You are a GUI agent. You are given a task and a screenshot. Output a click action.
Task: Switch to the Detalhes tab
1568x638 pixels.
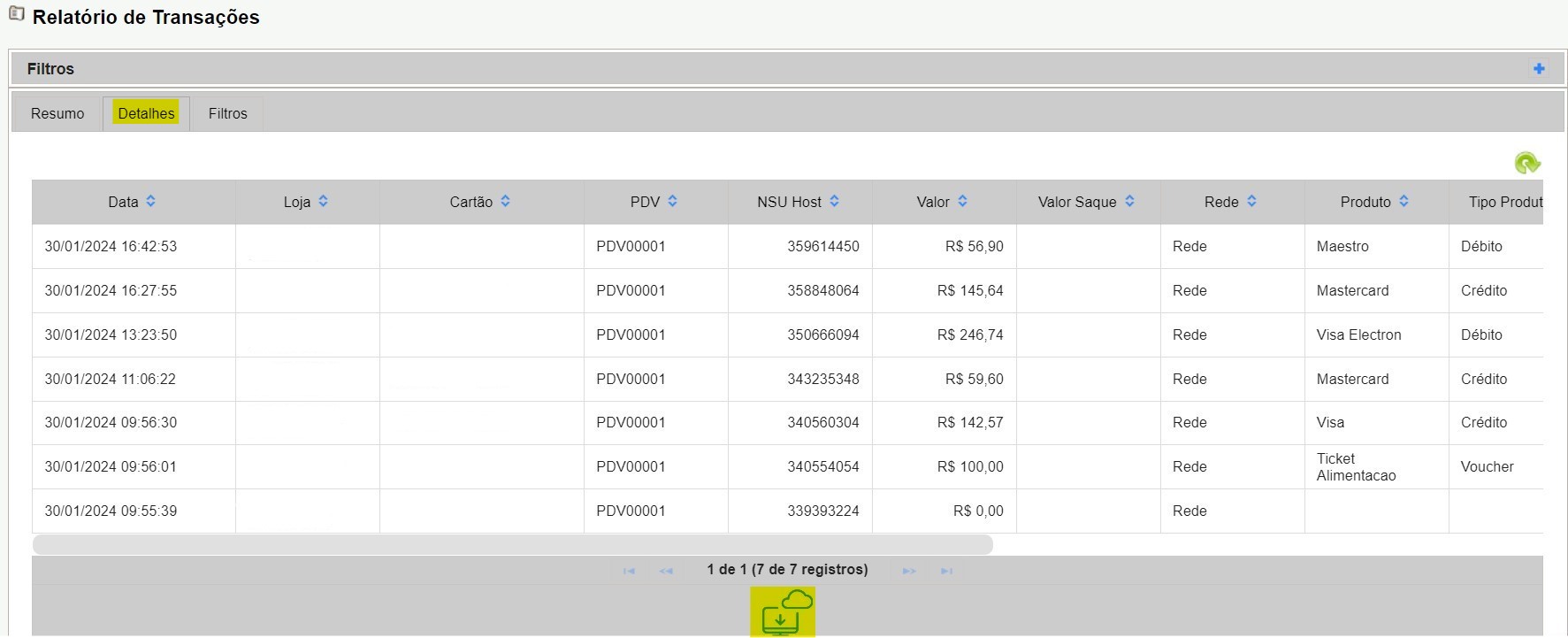click(146, 113)
